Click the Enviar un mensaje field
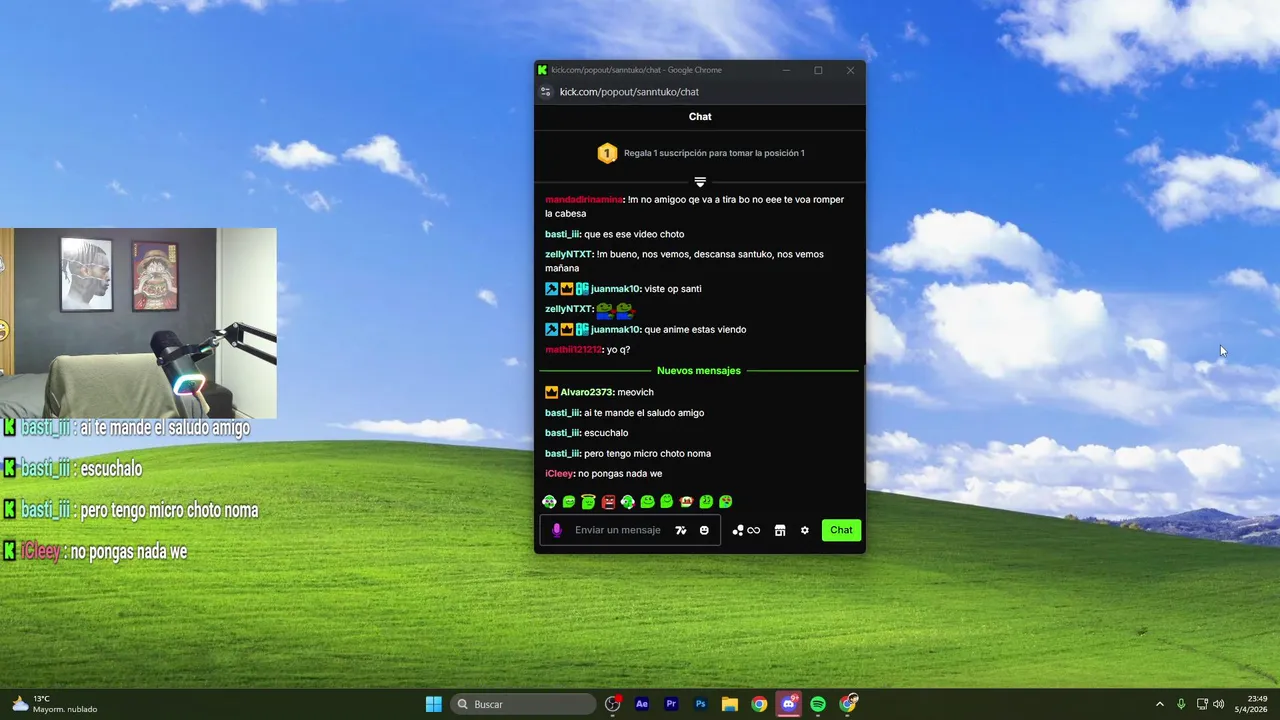1280x720 pixels. click(617, 530)
